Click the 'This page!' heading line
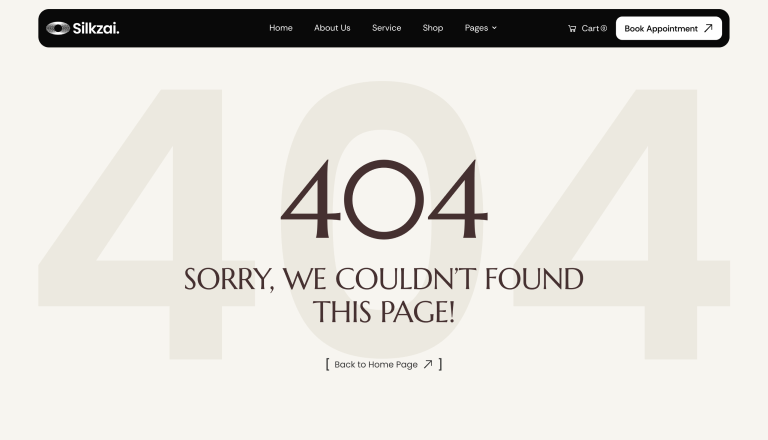 [384, 312]
